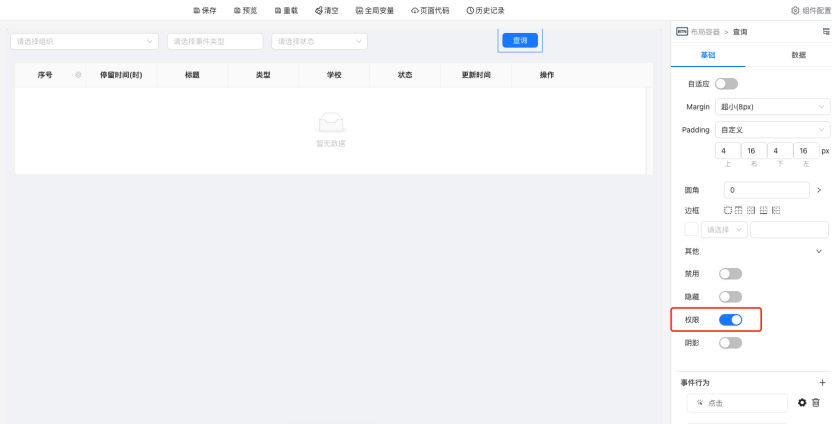Viewport: 832px width, 424px height.
Task: Click the settings icon in 序号 column header
Action: 78,75
